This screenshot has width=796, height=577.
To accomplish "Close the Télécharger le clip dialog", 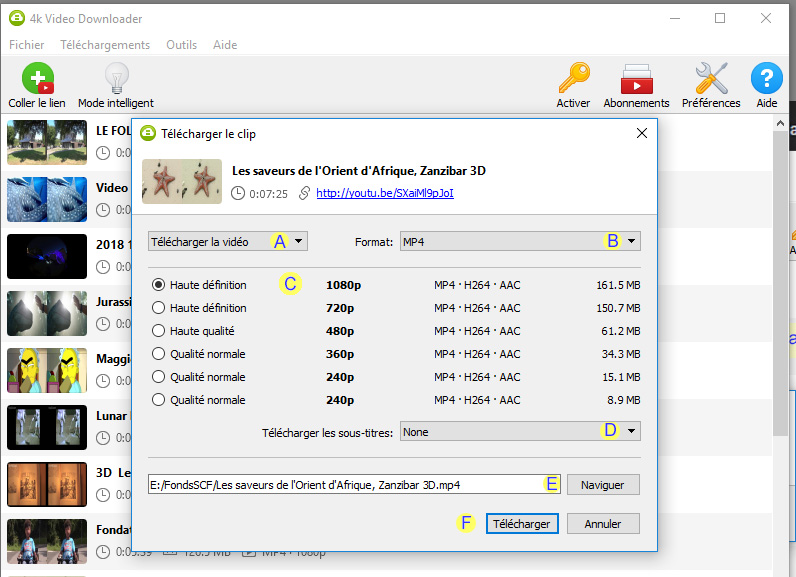I will pos(641,133).
